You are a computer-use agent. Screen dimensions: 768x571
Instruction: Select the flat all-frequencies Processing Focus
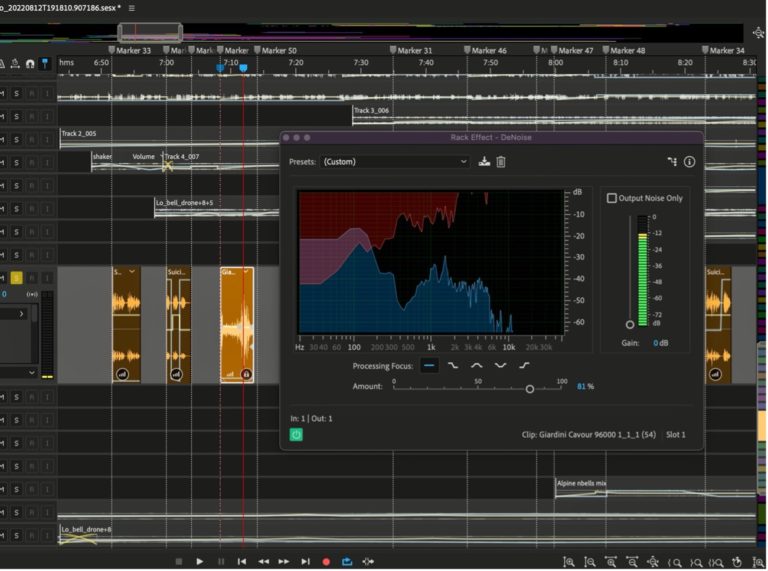click(x=429, y=366)
